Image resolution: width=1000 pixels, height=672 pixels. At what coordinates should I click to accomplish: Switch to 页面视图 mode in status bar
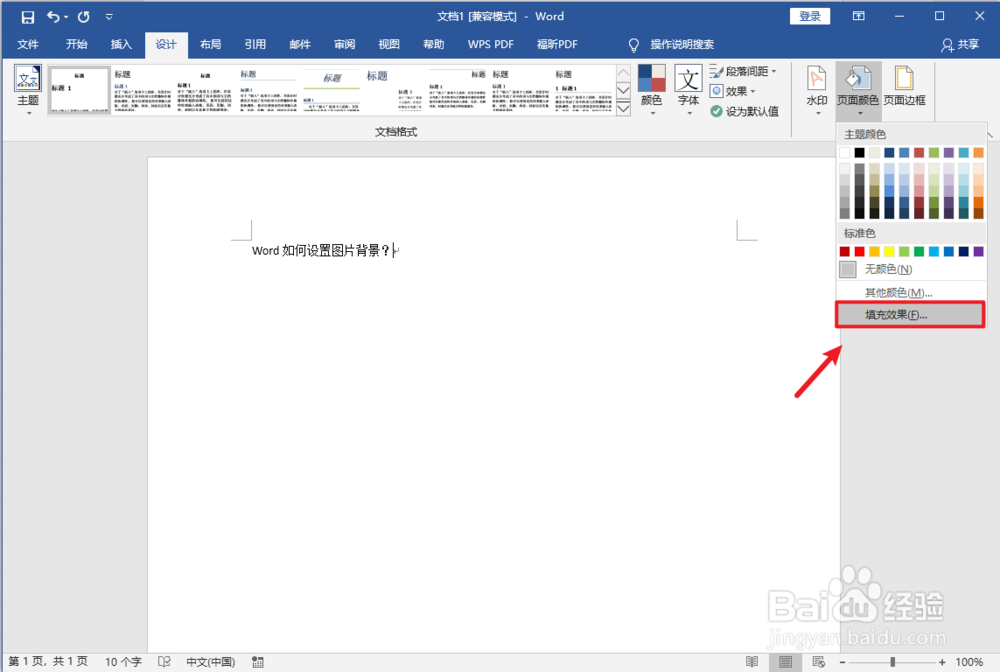[x=785, y=661]
